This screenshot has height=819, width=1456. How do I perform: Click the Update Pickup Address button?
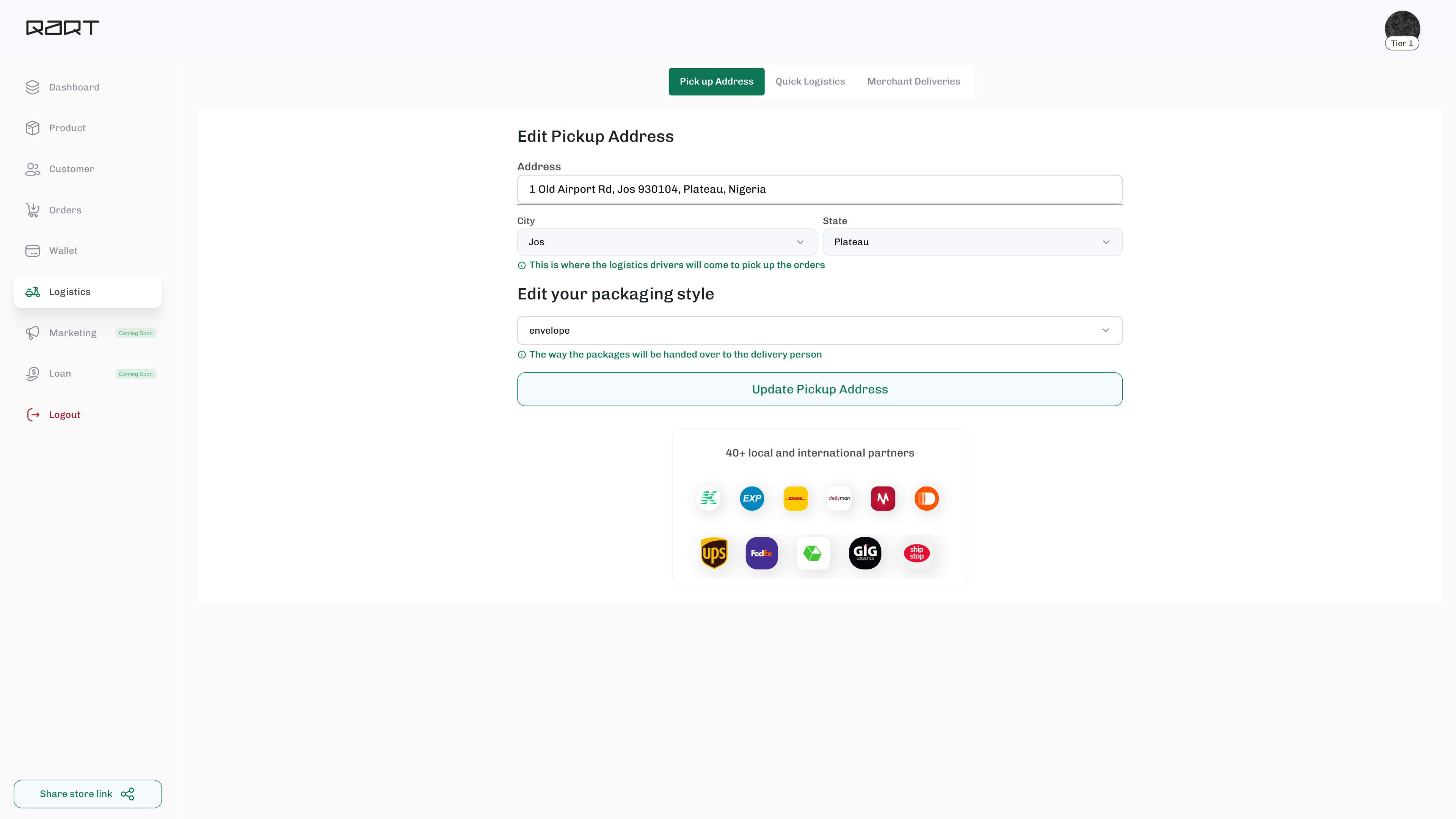[x=819, y=389]
